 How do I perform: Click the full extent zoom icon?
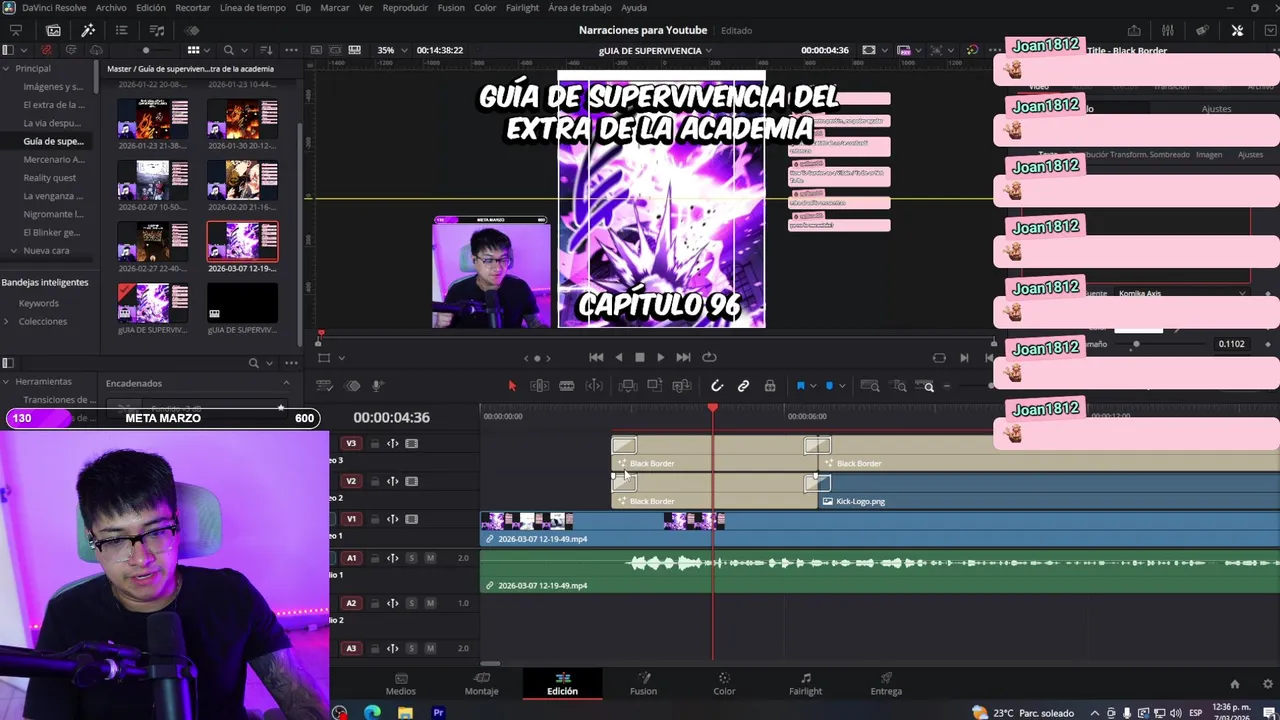click(870, 386)
